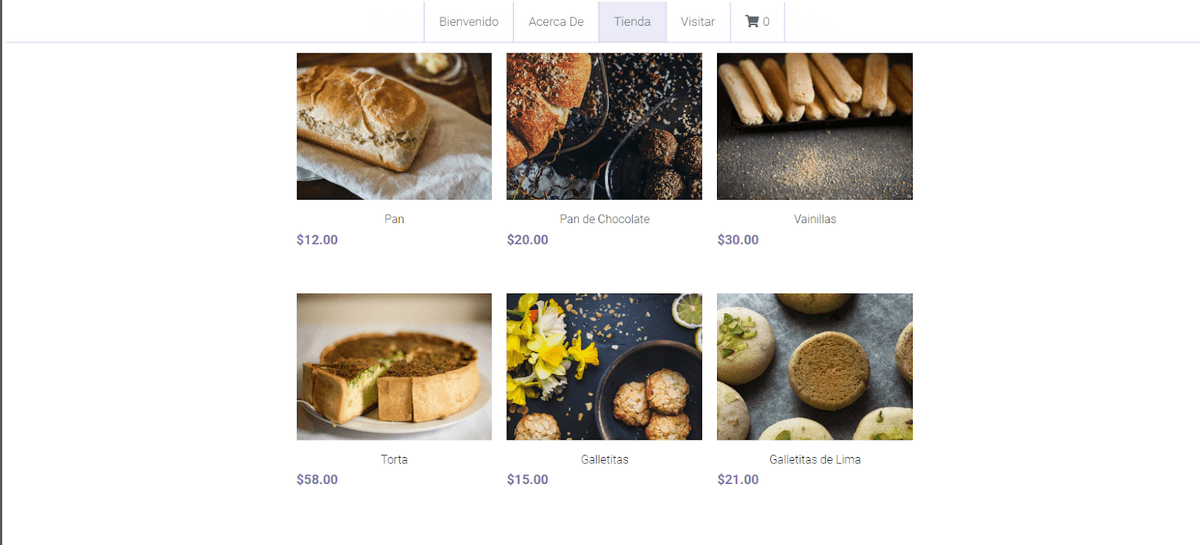Click the $58.00 Torta price
1200x545 pixels.
tap(317, 480)
